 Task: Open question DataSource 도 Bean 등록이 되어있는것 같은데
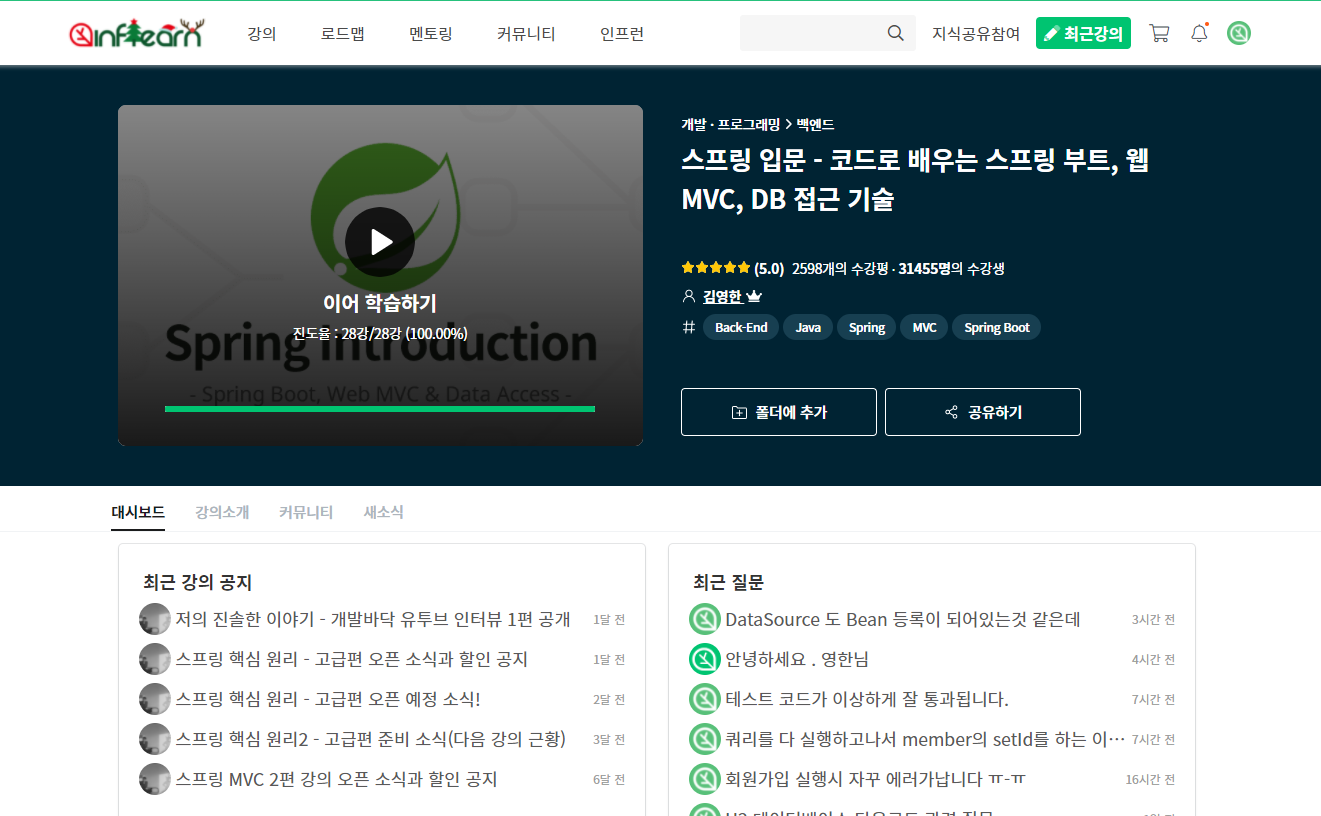pyautogui.click(x=903, y=619)
